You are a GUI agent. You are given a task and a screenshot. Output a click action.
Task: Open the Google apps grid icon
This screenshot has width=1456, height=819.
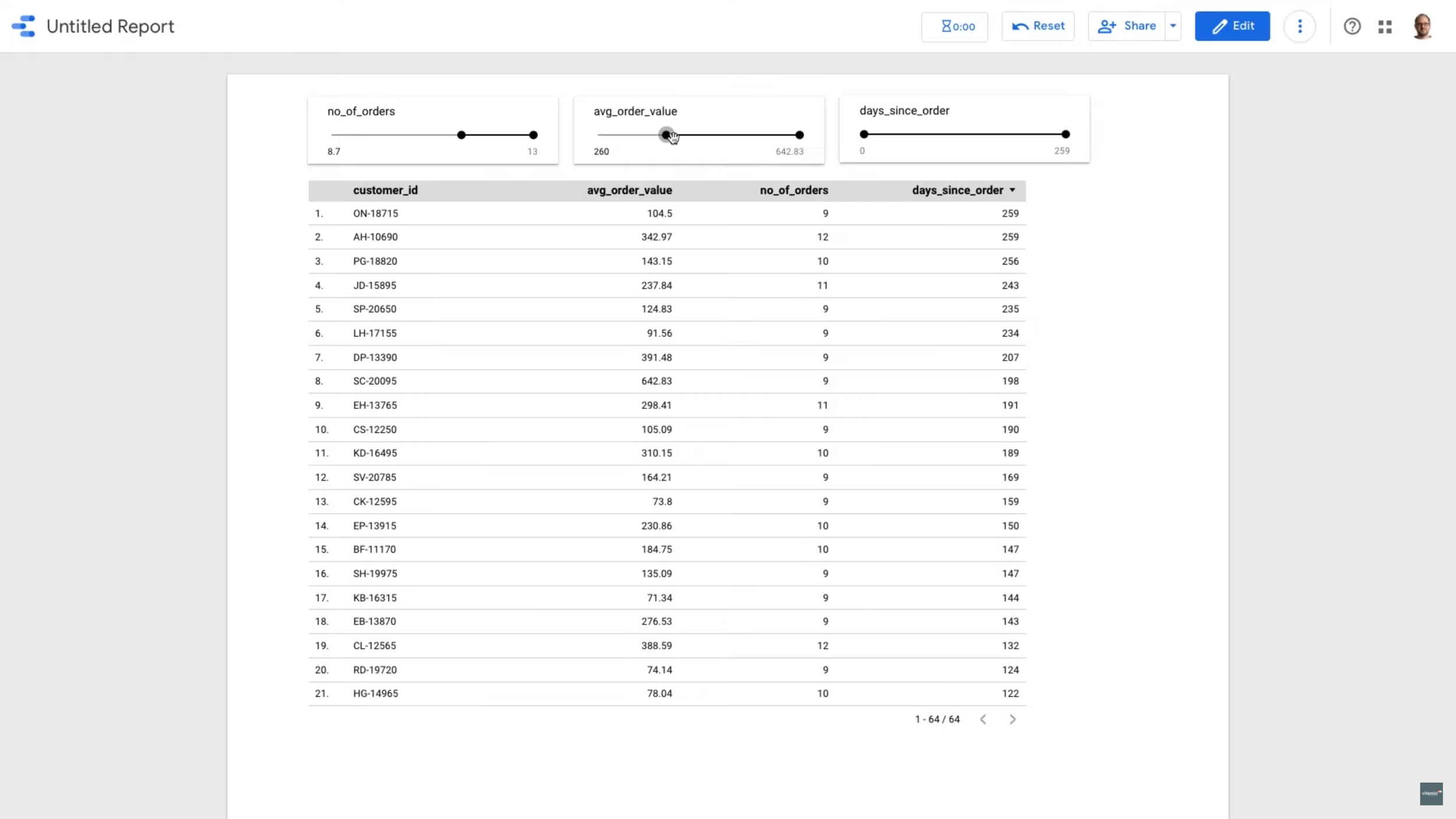pyautogui.click(x=1385, y=26)
